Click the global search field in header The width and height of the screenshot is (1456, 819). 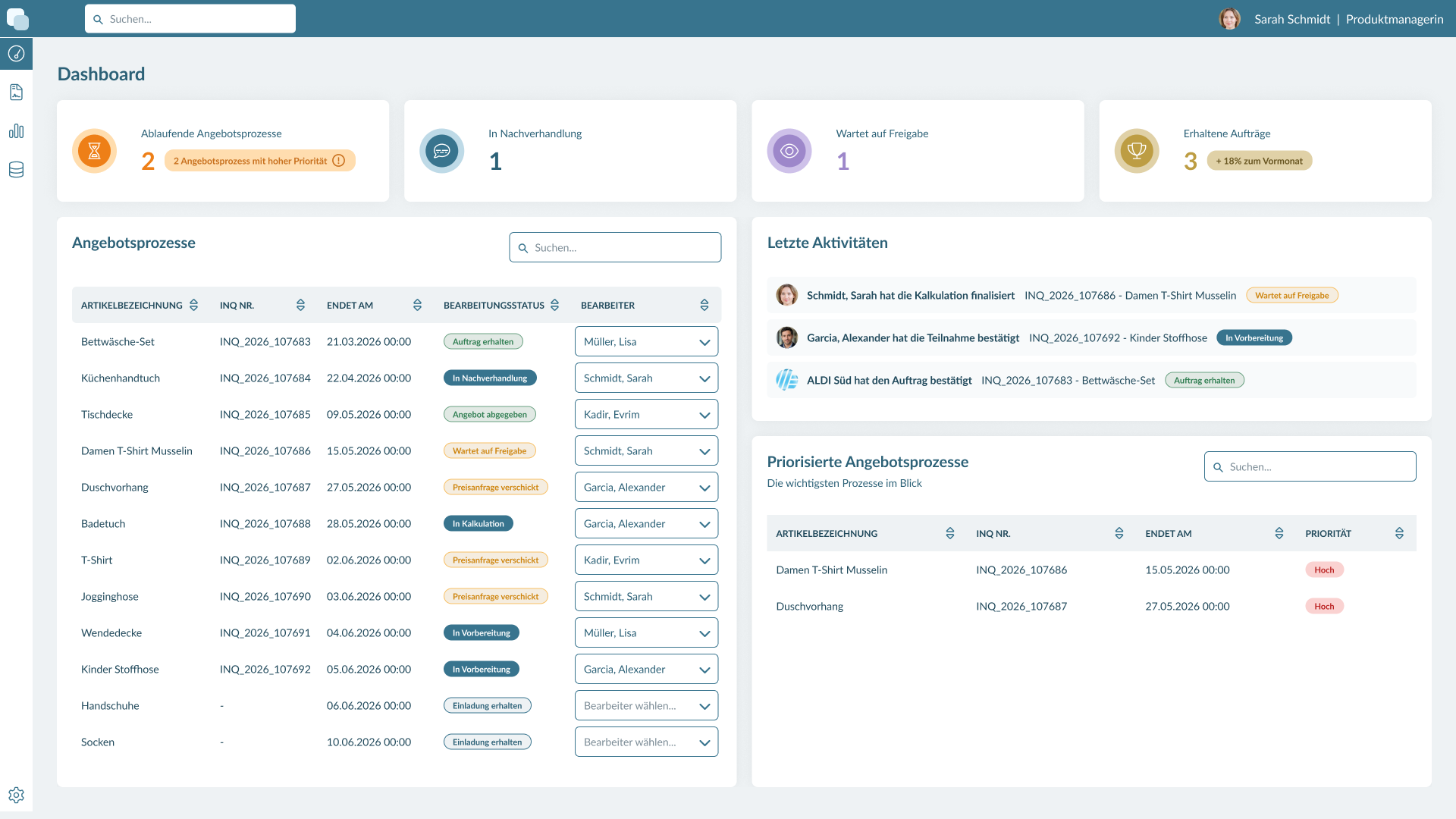tap(190, 19)
